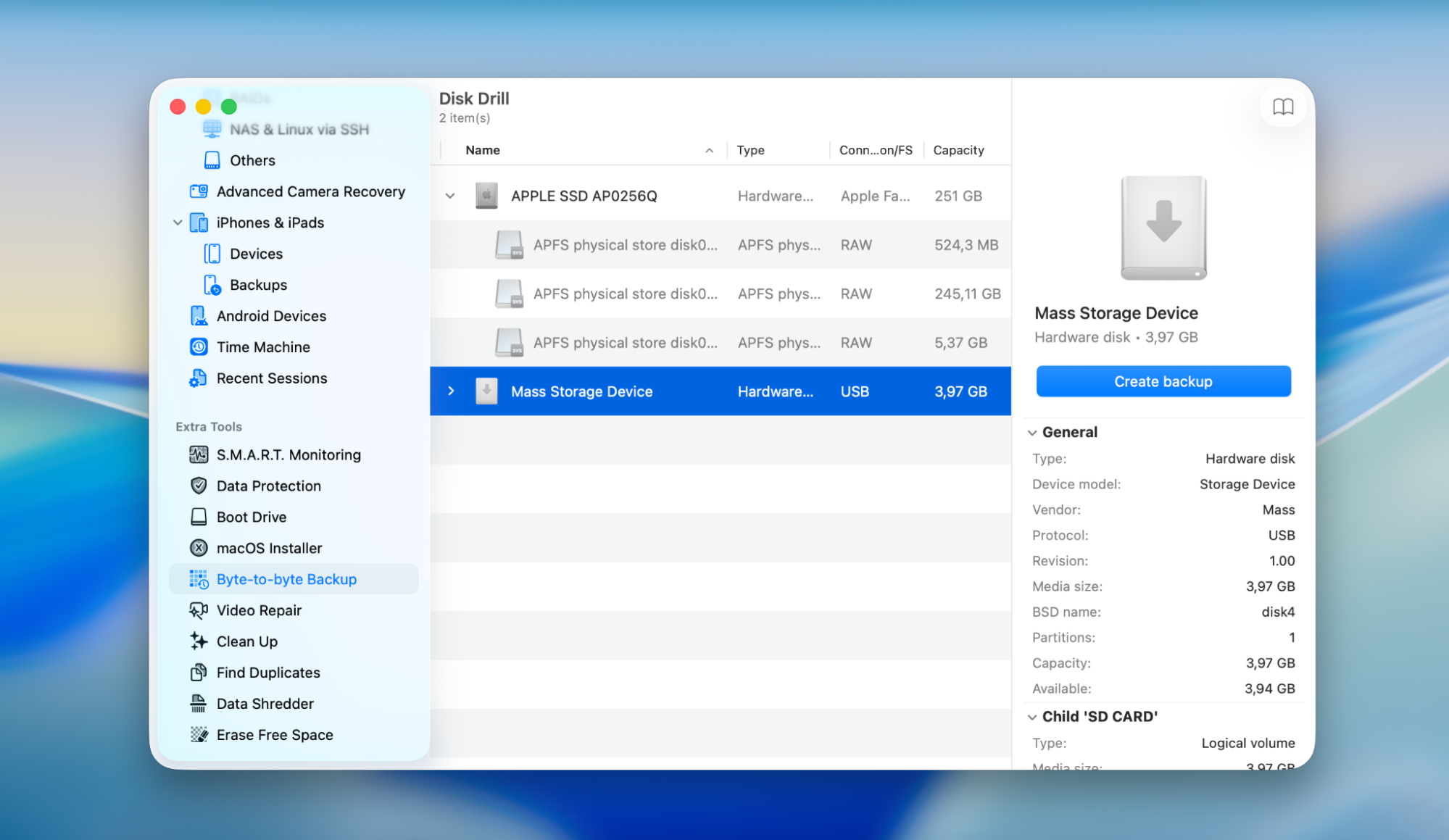Click the Data Protection shield icon
1449x840 pixels.
[199, 486]
